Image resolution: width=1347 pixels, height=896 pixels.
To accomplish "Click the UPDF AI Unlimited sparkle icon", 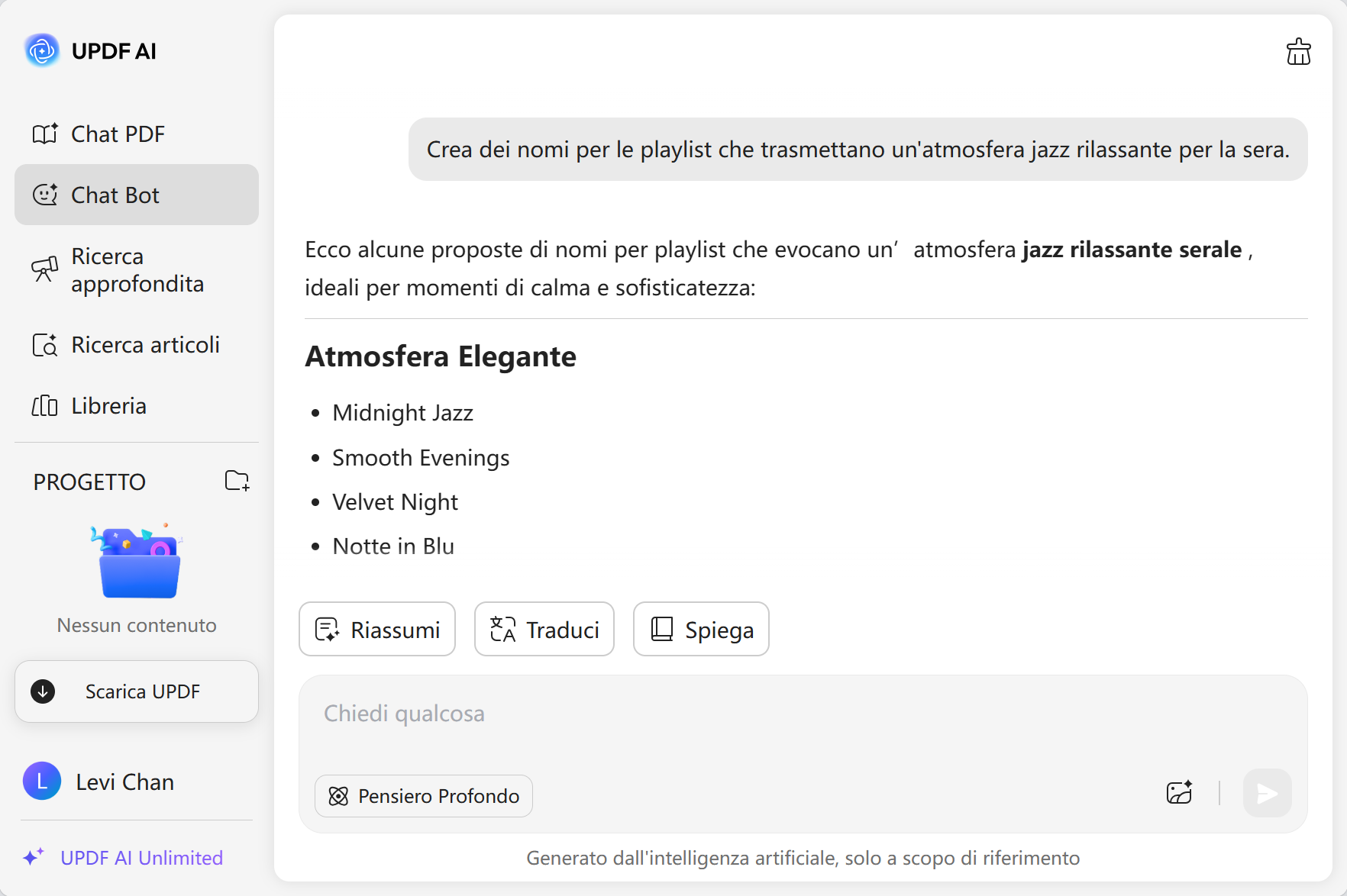I will point(34,857).
